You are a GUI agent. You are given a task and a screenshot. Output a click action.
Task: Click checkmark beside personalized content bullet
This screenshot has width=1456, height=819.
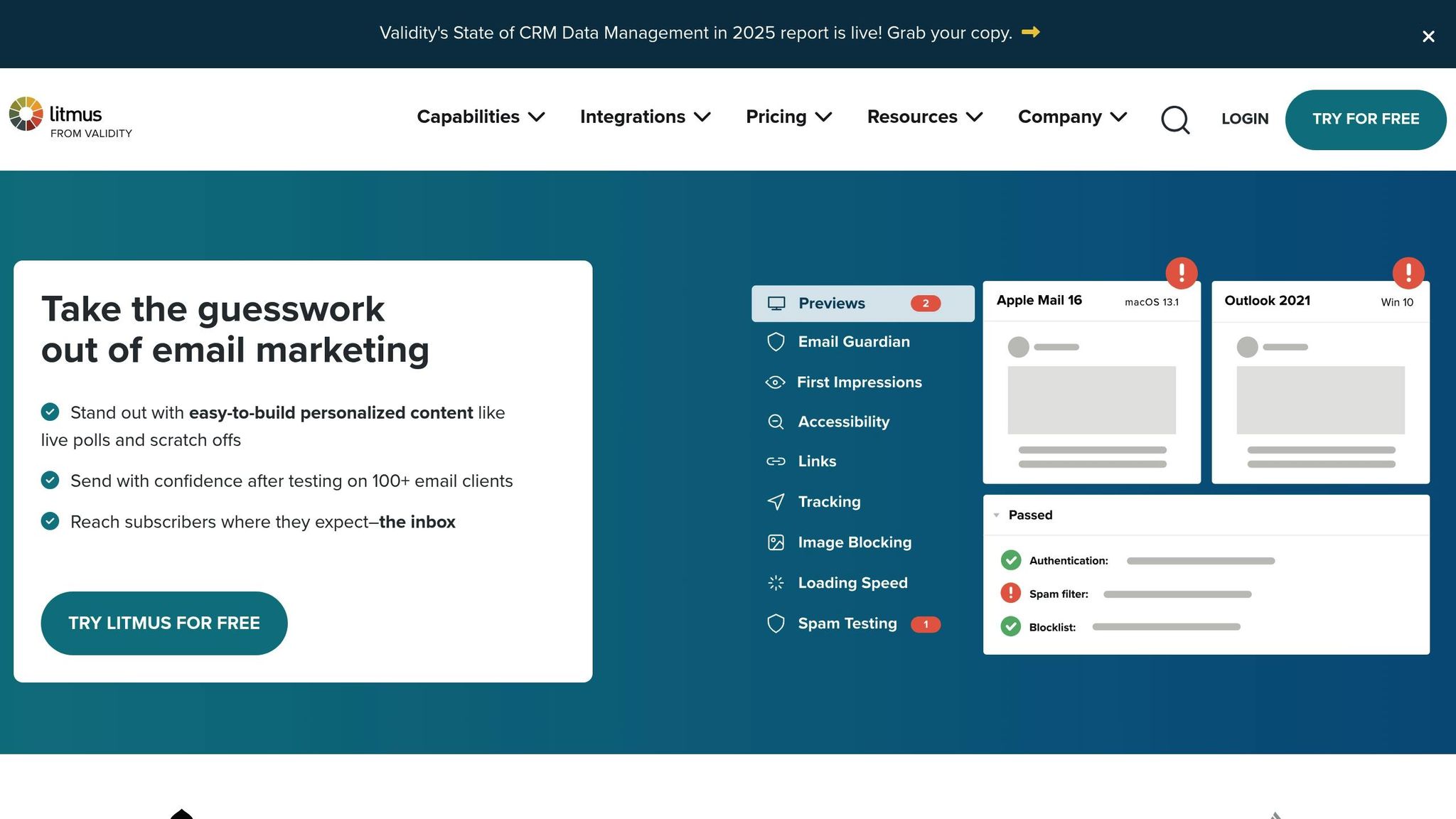(50, 412)
